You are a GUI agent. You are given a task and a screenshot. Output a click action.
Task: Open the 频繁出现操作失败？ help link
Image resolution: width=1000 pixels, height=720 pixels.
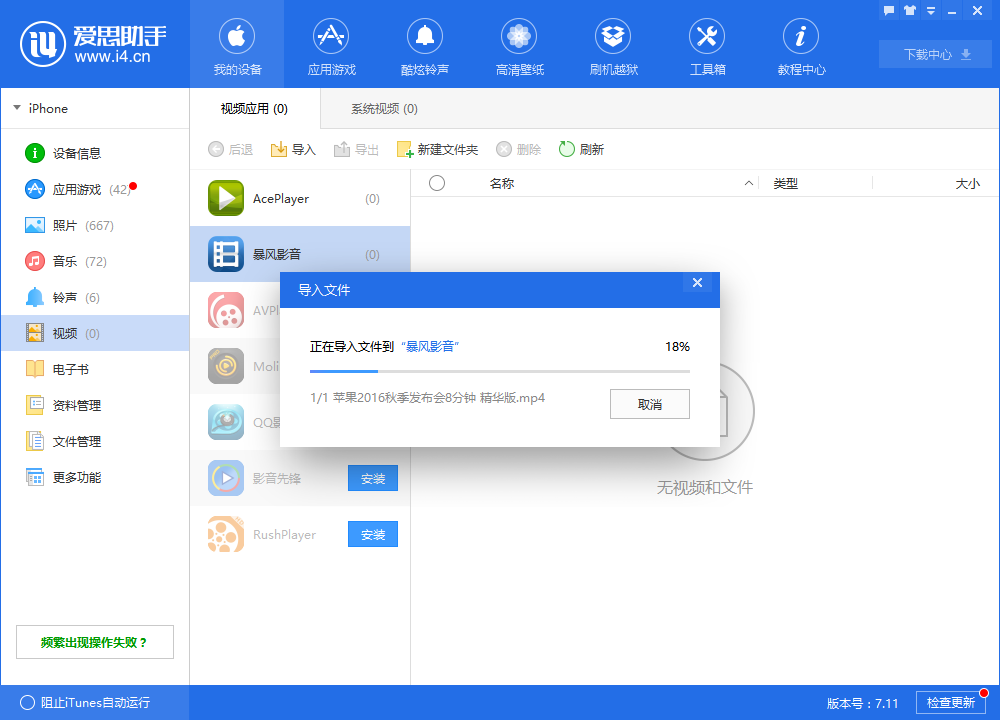(95, 642)
